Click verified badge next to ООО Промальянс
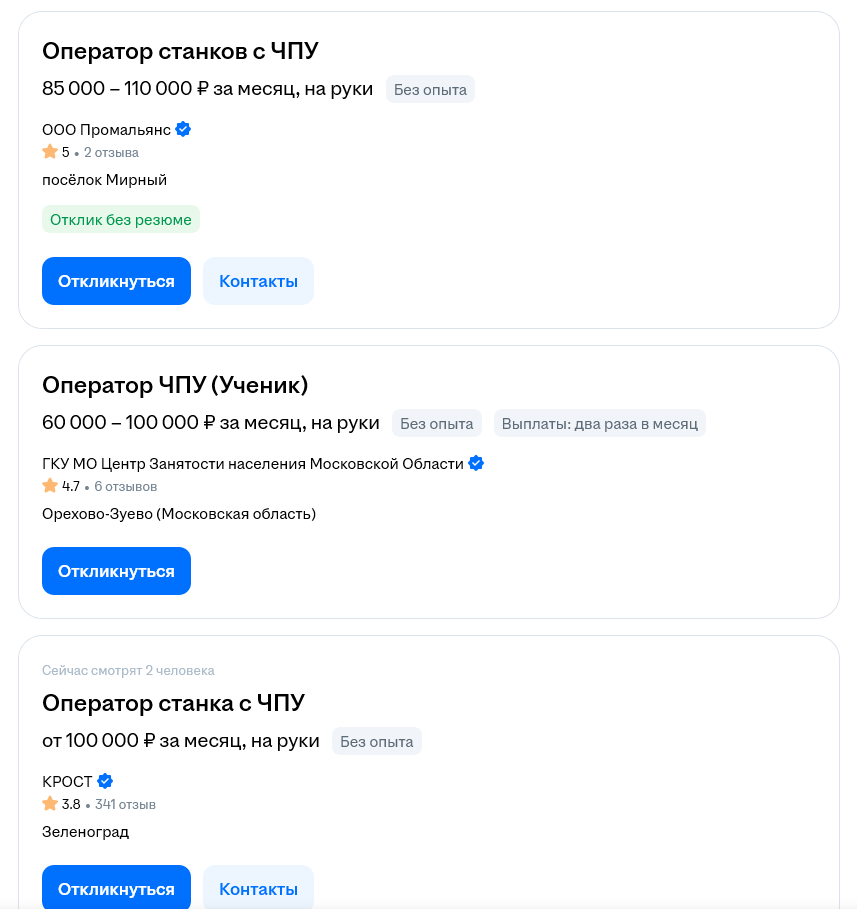857x912 pixels. coord(184,129)
